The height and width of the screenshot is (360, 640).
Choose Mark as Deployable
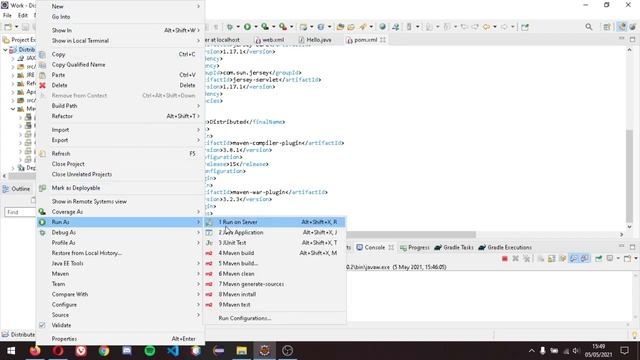[x=120, y=188]
